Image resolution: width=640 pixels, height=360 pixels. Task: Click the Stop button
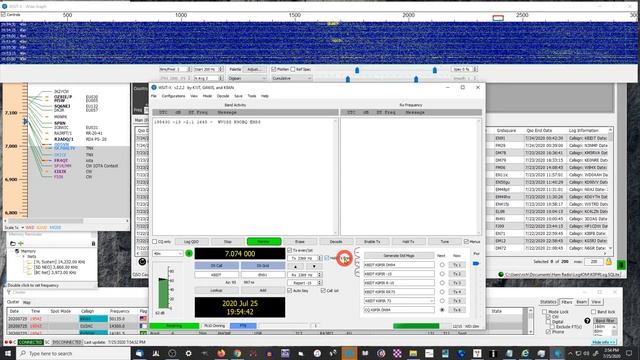pyautogui.click(x=227, y=242)
